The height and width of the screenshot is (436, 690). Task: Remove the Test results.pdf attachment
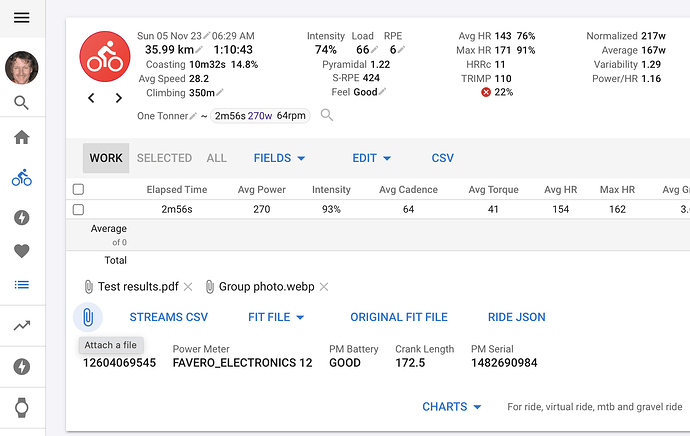point(188,287)
